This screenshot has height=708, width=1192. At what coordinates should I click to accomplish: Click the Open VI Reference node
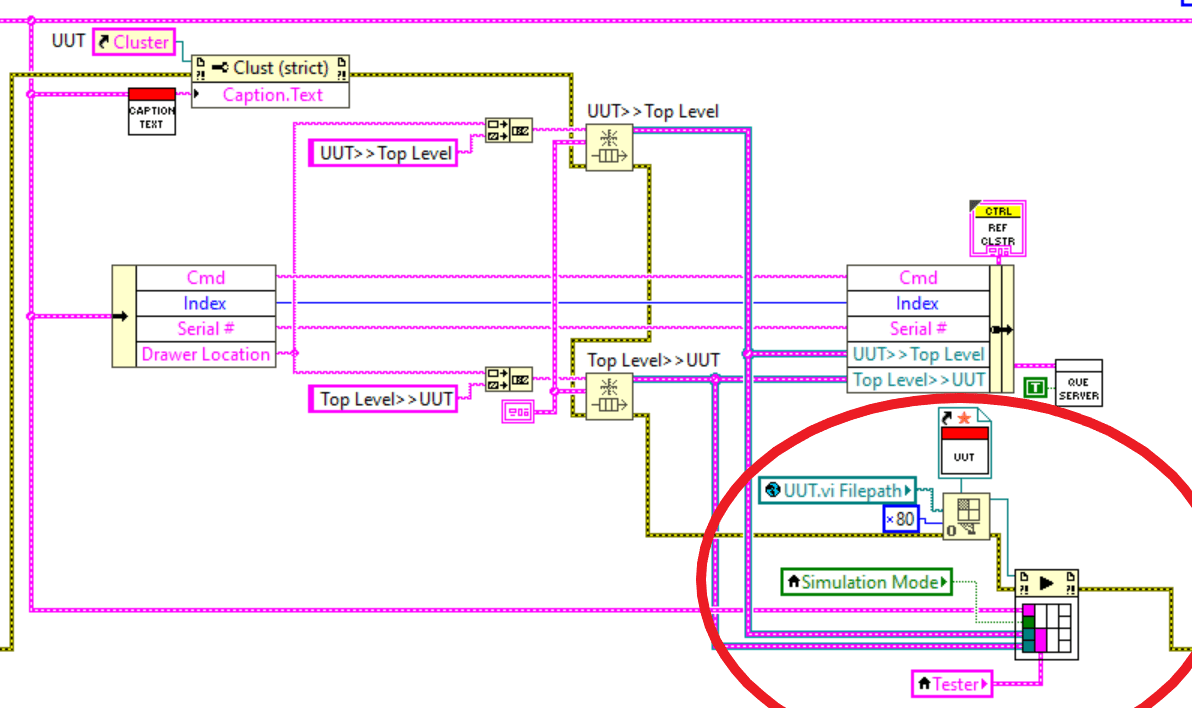[x=968, y=517]
